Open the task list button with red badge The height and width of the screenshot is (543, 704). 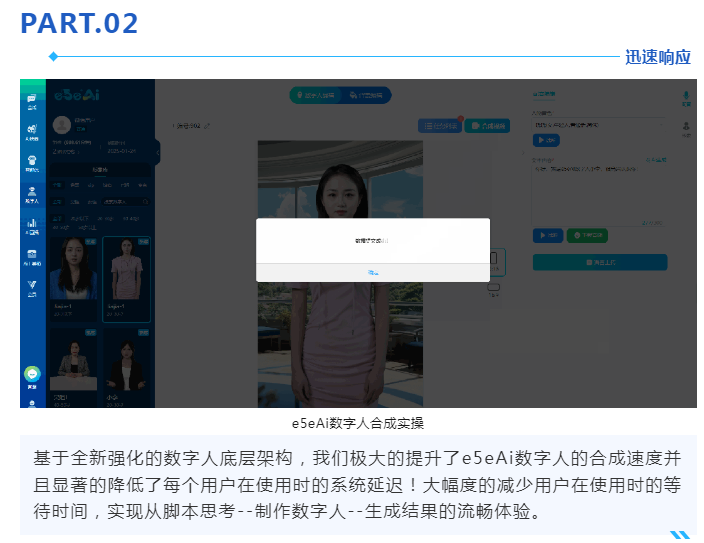coord(440,126)
